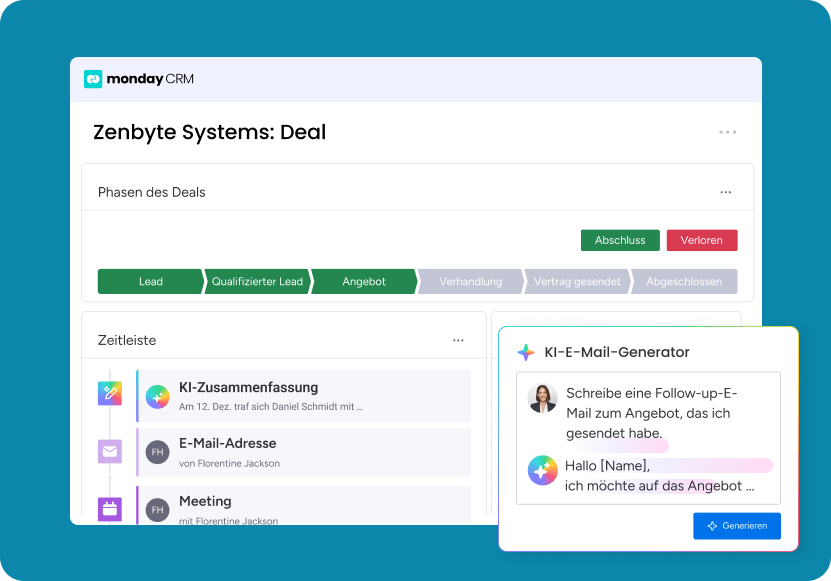Set deal stage to Verhandlung
This screenshot has height=581, width=831.
click(470, 281)
